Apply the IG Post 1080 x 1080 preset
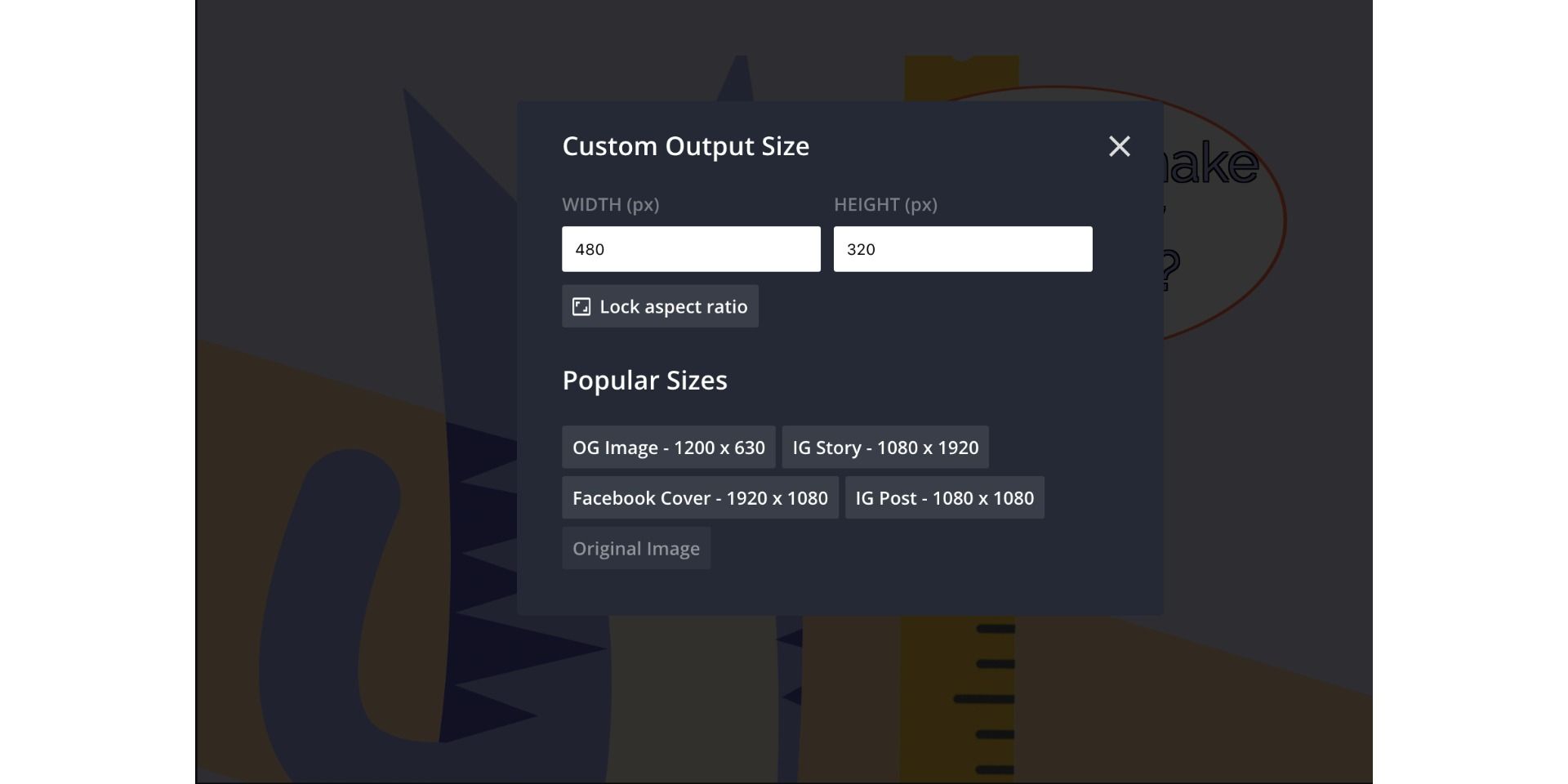1568x784 pixels. coord(944,498)
